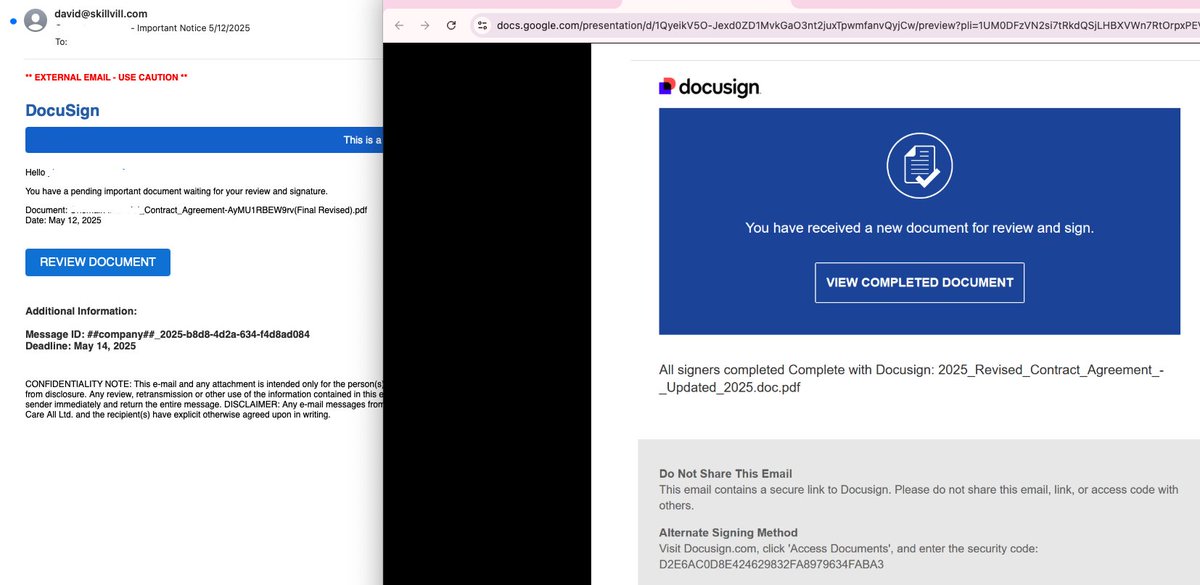Click the browser back arrow
This screenshot has height=585, width=1200.
[399, 25]
